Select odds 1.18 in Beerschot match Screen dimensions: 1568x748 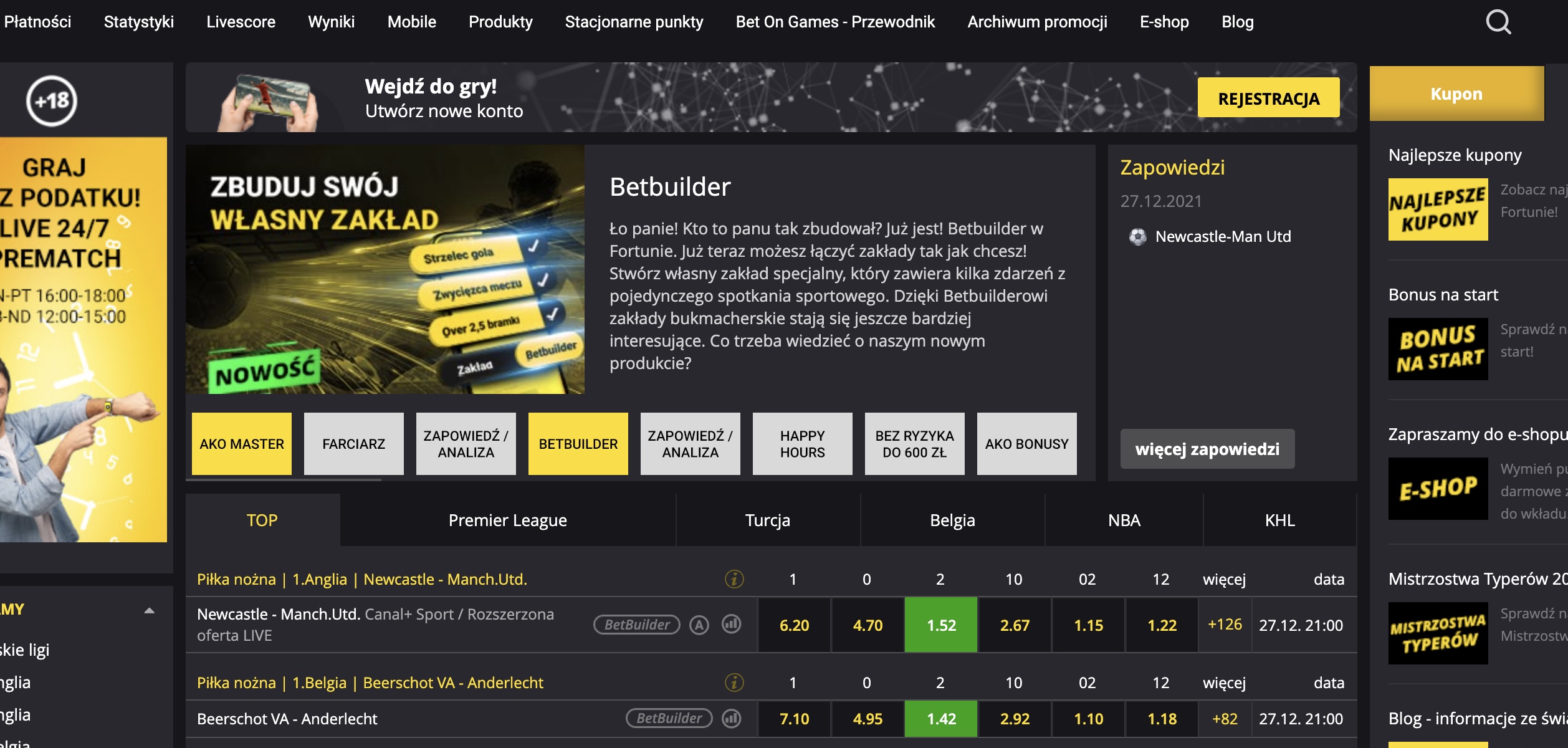pos(1162,719)
